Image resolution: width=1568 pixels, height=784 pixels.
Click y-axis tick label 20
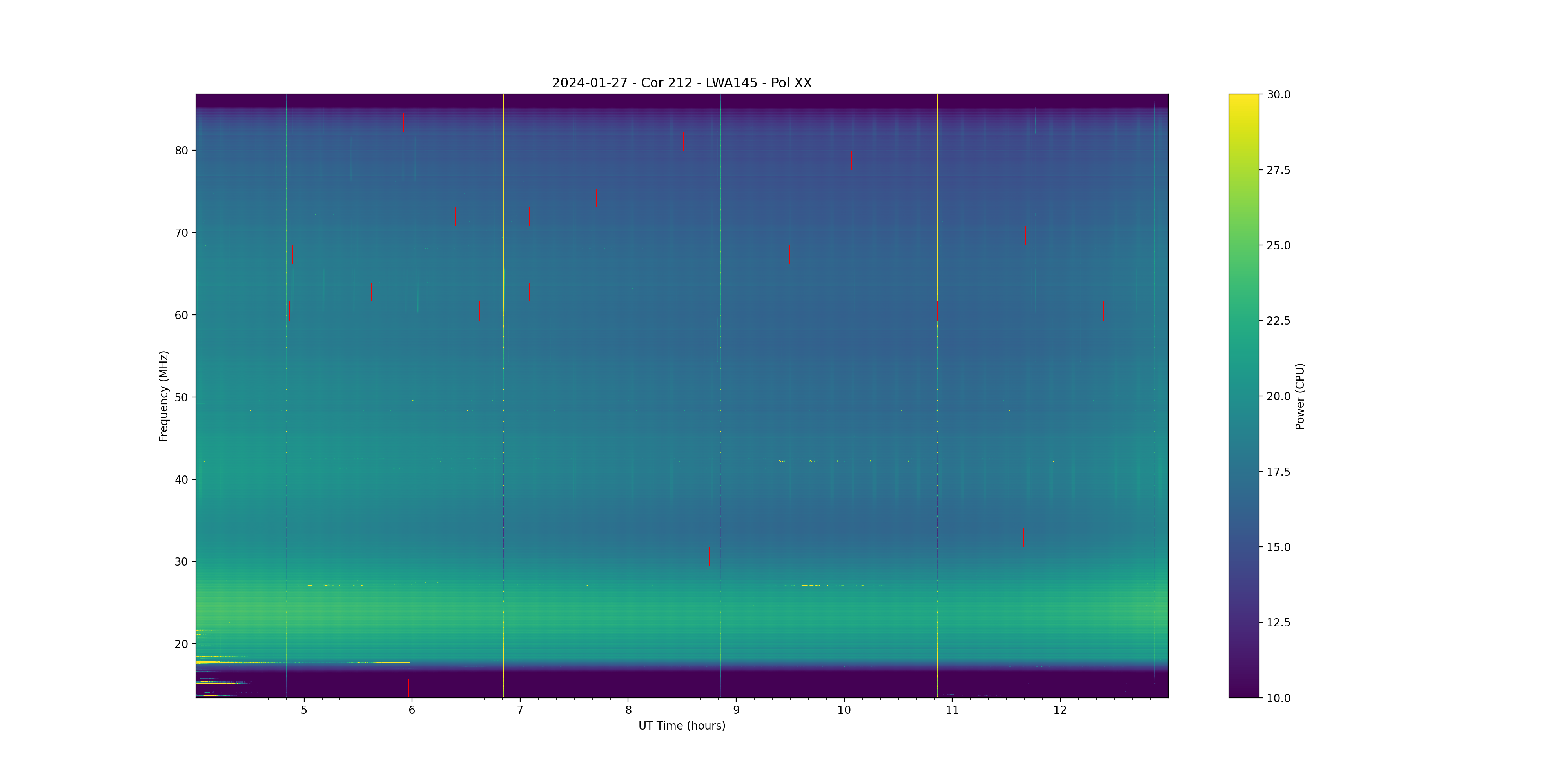181,644
